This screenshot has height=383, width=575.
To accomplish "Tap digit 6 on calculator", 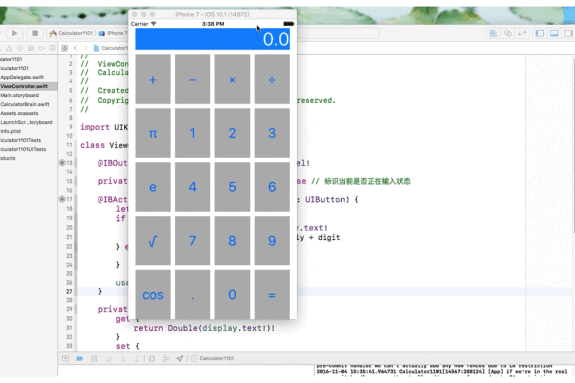I will 272,187.
